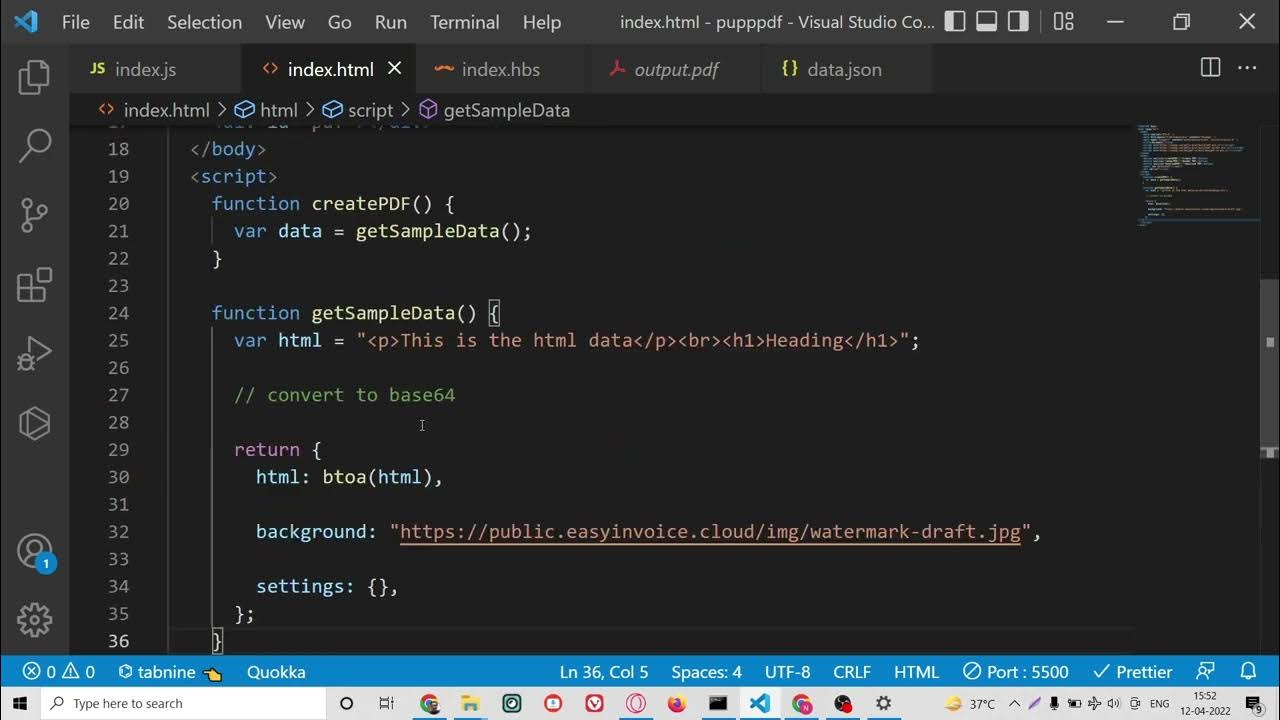Change the HTML language mode selector
Viewport: 1280px width, 720px height.
916,672
